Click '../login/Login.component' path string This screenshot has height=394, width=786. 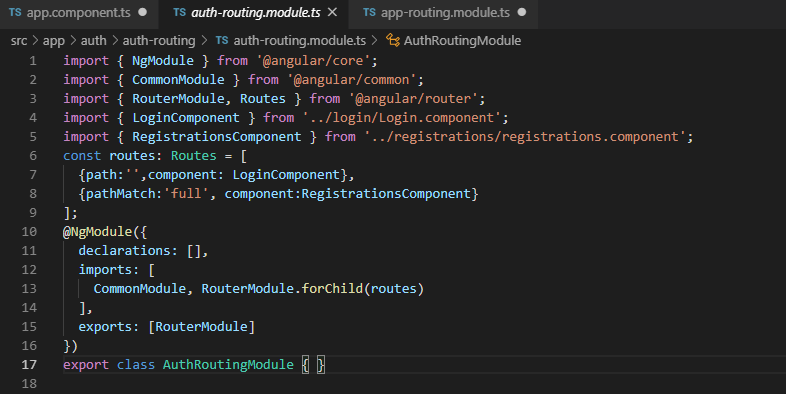click(402, 118)
